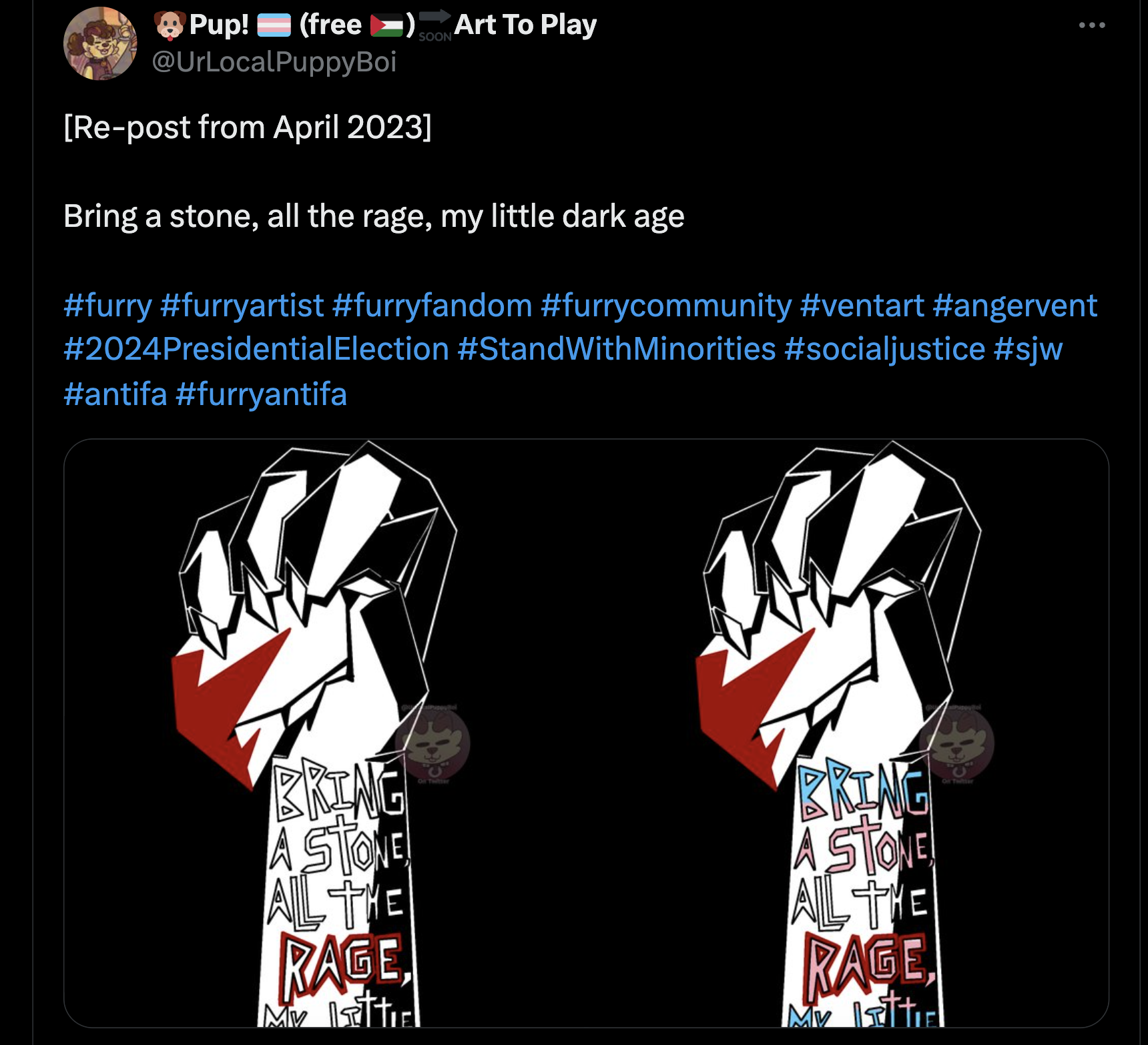
Task: Open the #angervent hashtag
Action: point(1015,306)
